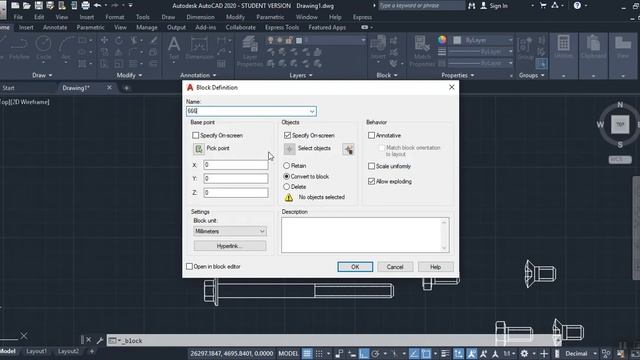Viewport: 640px width, 360px height.
Task: Check Open in block editor
Action: pos(189,267)
